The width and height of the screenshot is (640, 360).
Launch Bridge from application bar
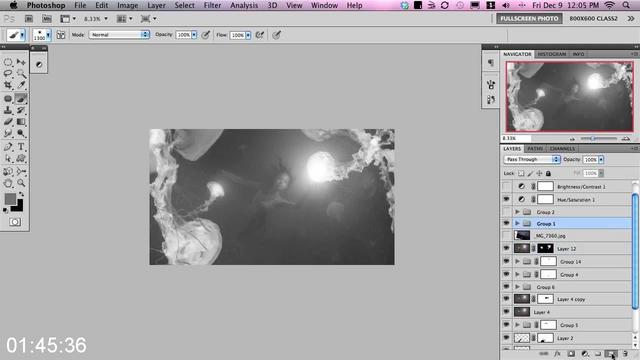29,19
